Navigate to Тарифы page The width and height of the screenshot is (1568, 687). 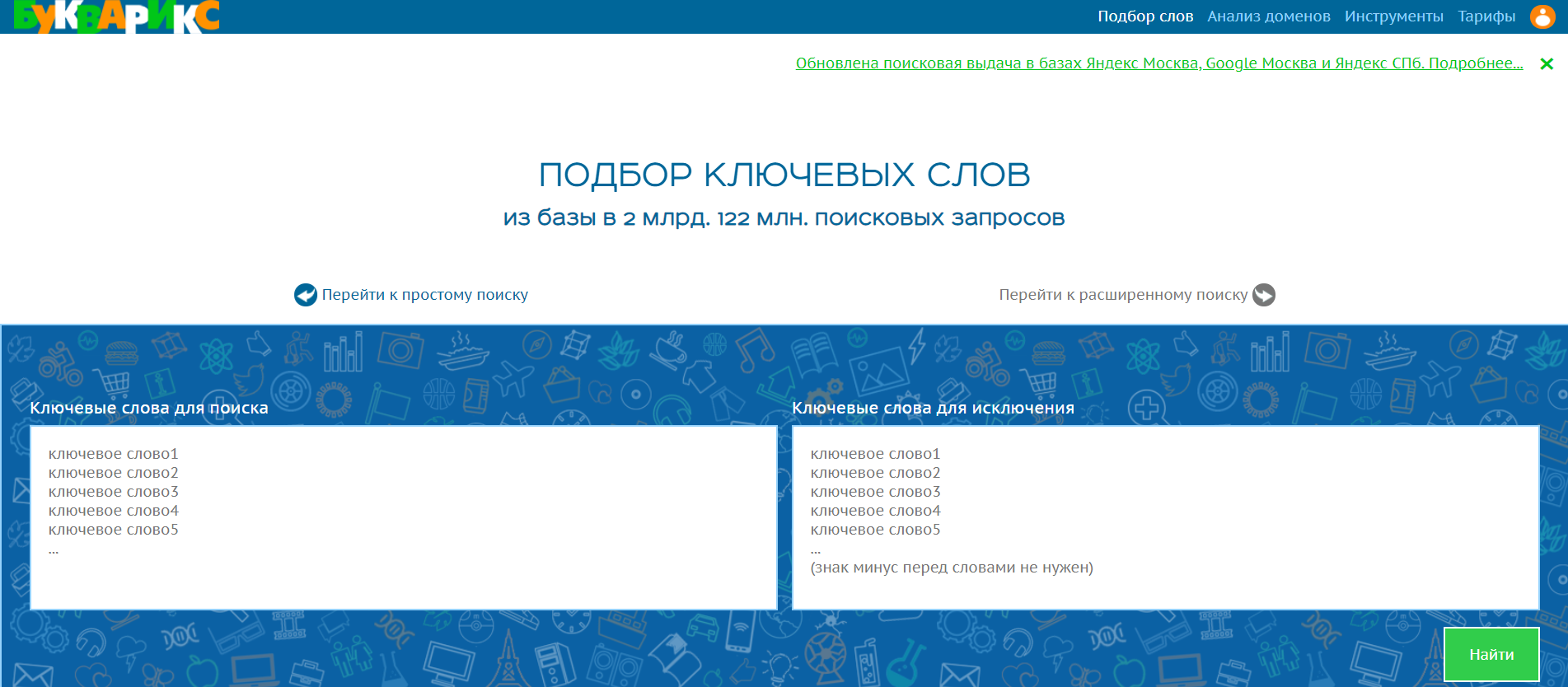(1486, 16)
